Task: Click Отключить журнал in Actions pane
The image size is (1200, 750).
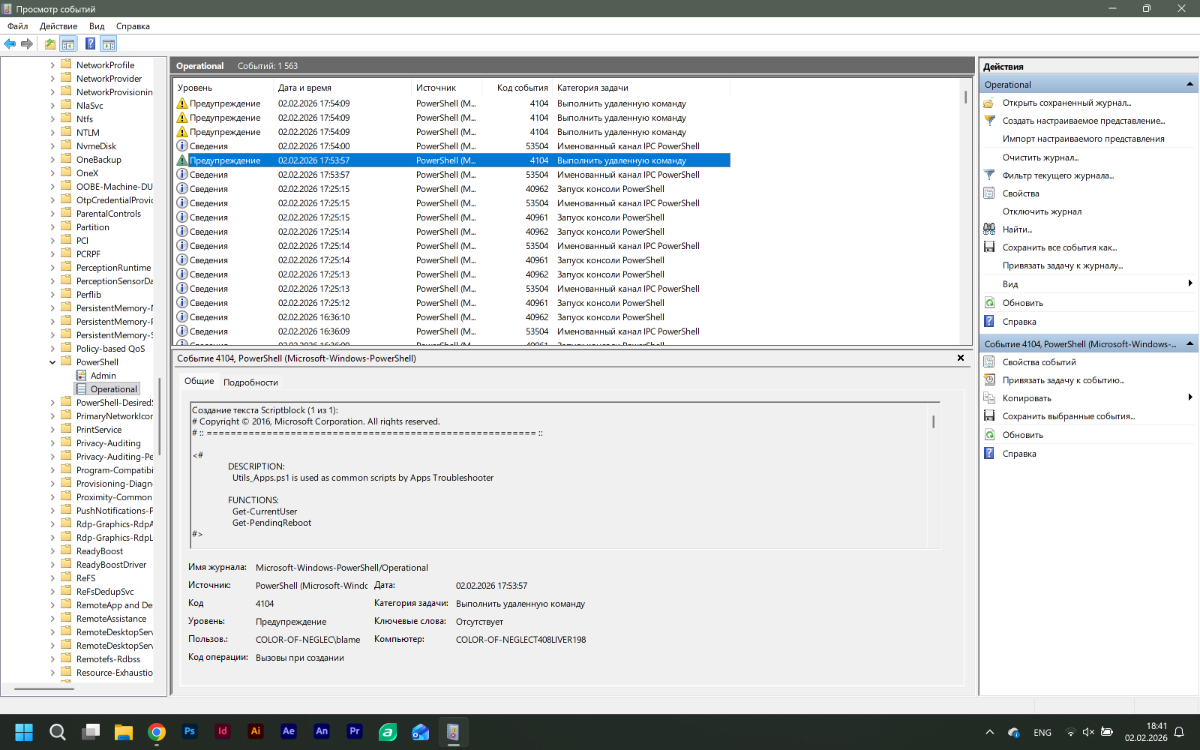Action: point(1042,212)
